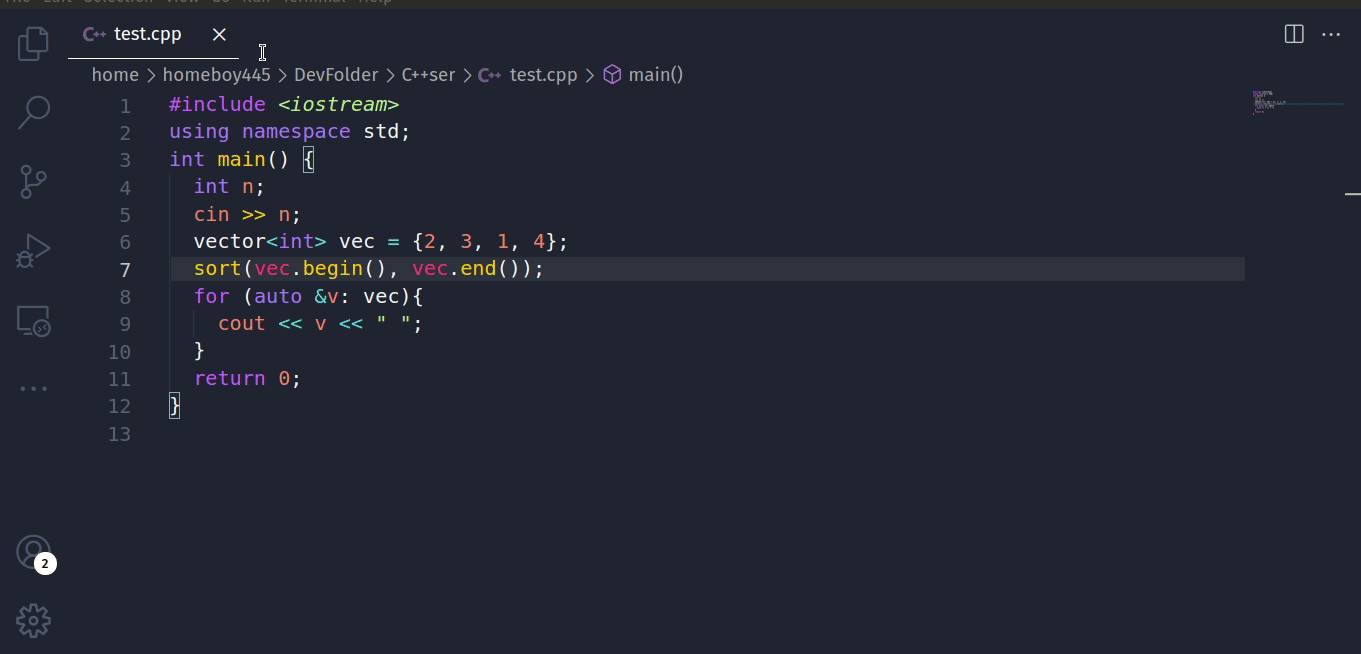
Task: Close the test.cpp tab
Action: pyautogui.click(x=219, y=34)
